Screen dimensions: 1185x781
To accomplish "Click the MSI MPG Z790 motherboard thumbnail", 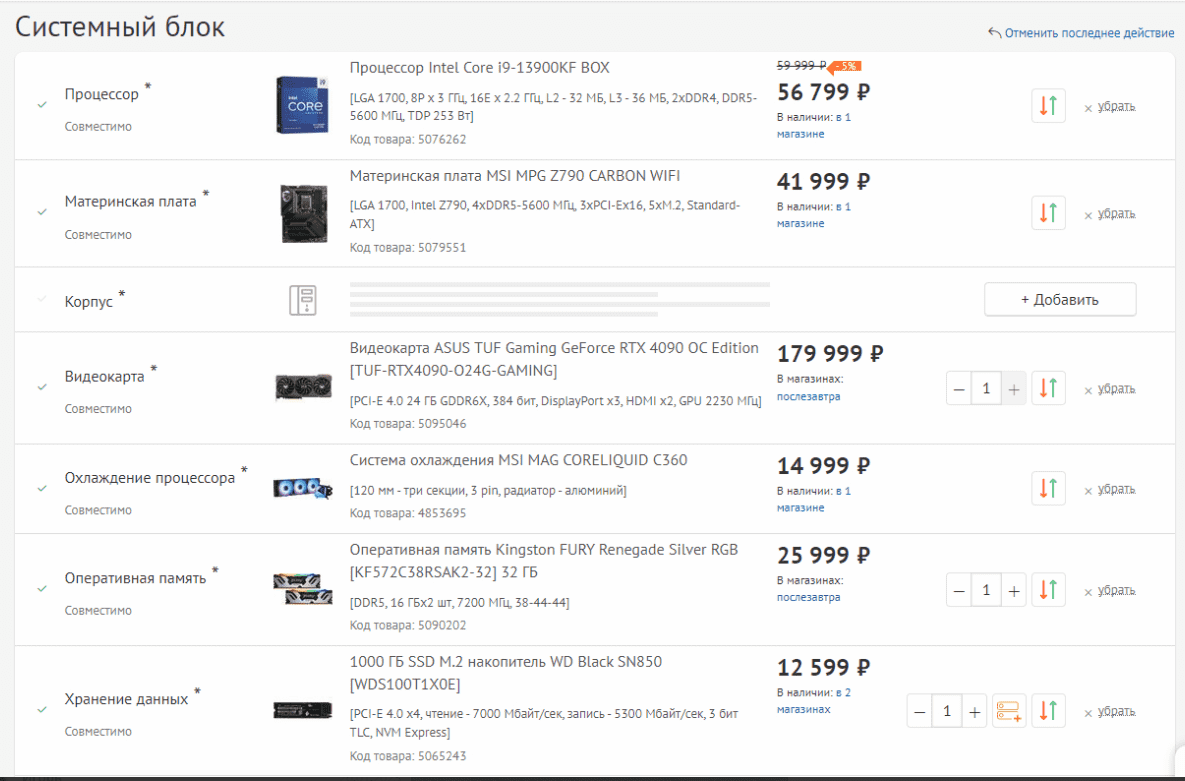I will tap(303, 213).
